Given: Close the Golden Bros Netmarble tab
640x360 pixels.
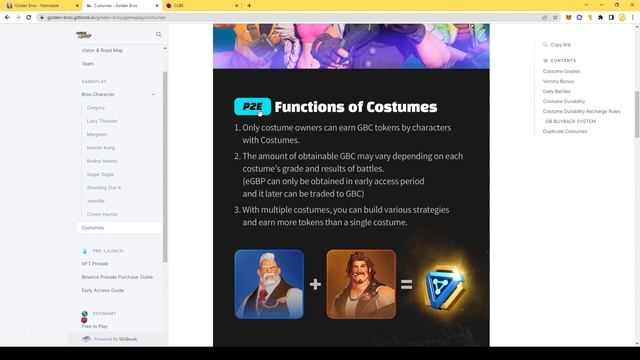Looking at the screenshot, I should (x=77, y=6).
